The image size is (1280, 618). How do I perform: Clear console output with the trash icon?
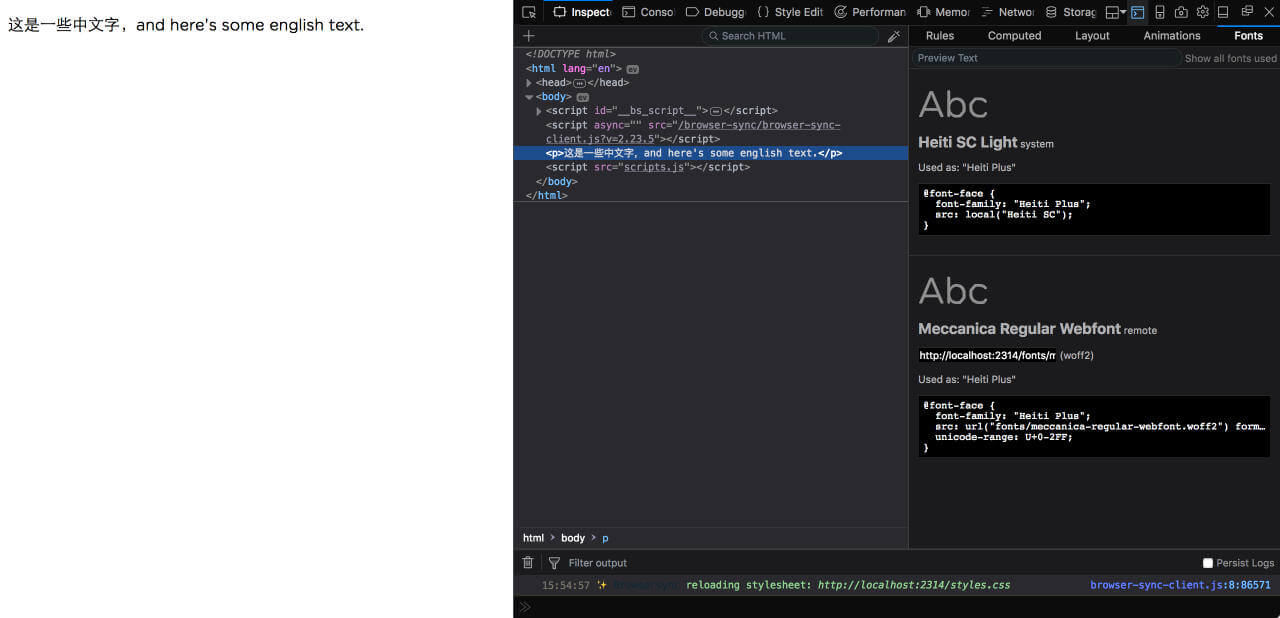coord(528,562)
